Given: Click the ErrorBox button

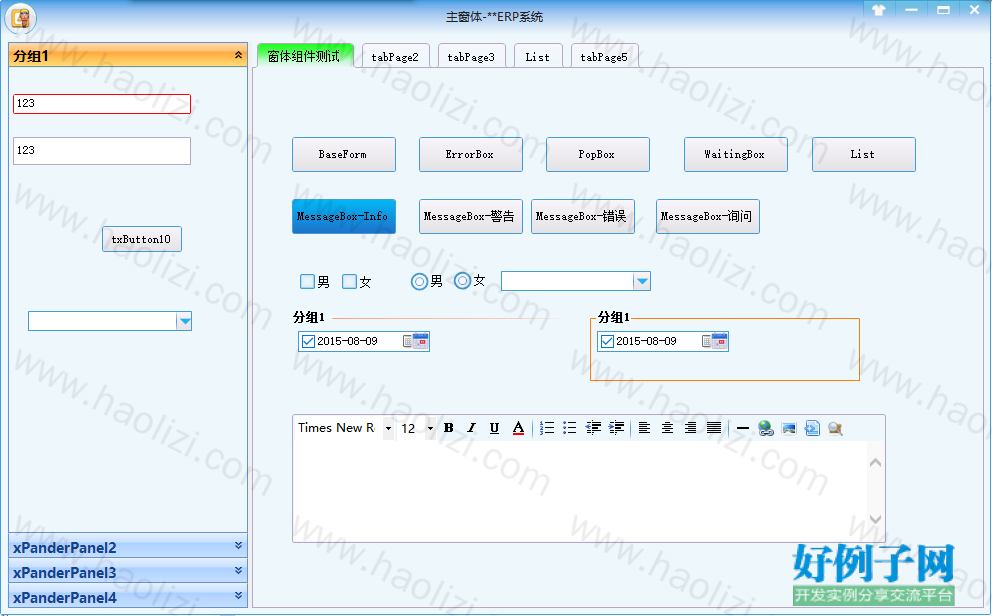Looking at the screenshot, I should (471, 154).
